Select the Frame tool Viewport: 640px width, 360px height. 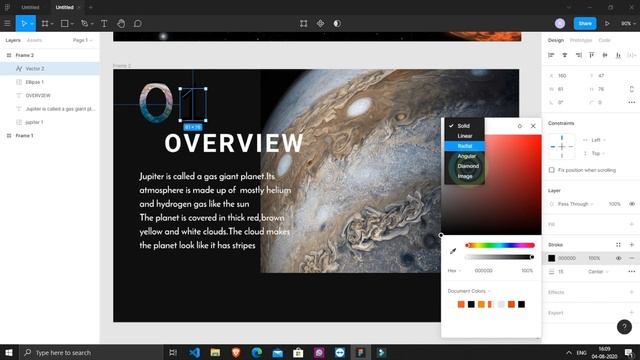click(45, 24)
